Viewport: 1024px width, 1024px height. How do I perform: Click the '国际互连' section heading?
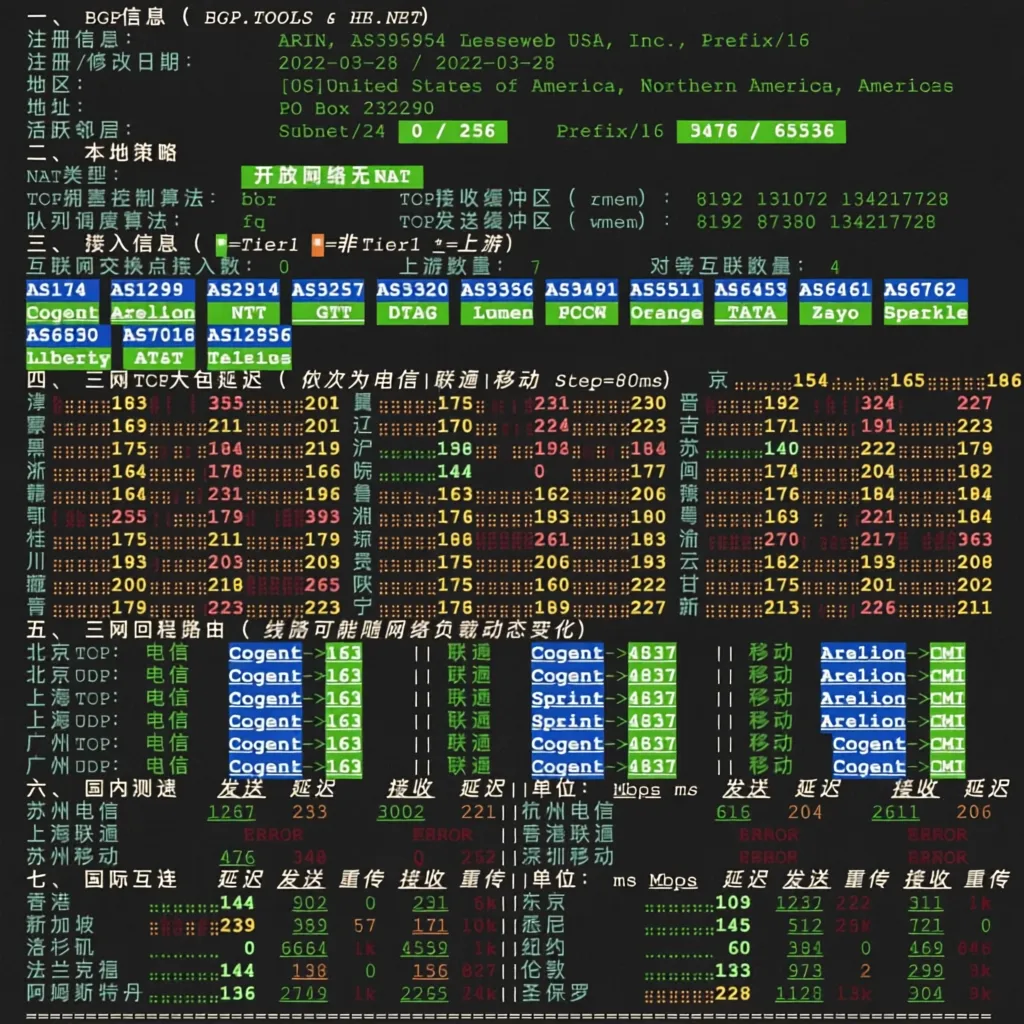[131, 879]
